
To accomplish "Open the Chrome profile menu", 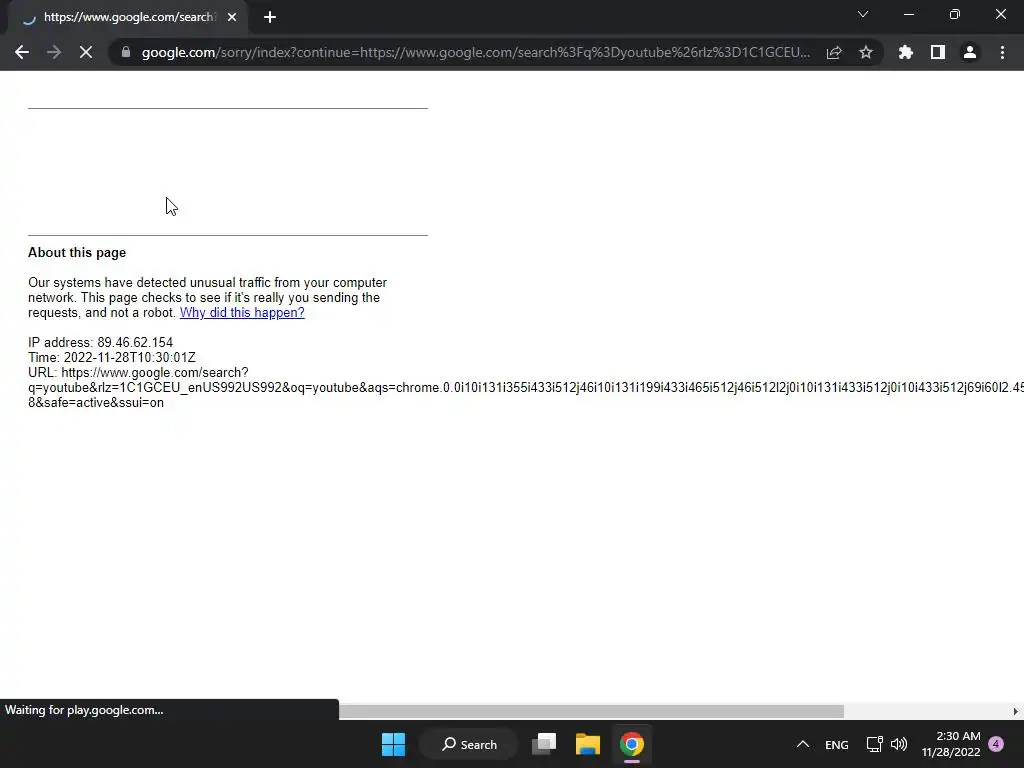I will pos(970,52).
